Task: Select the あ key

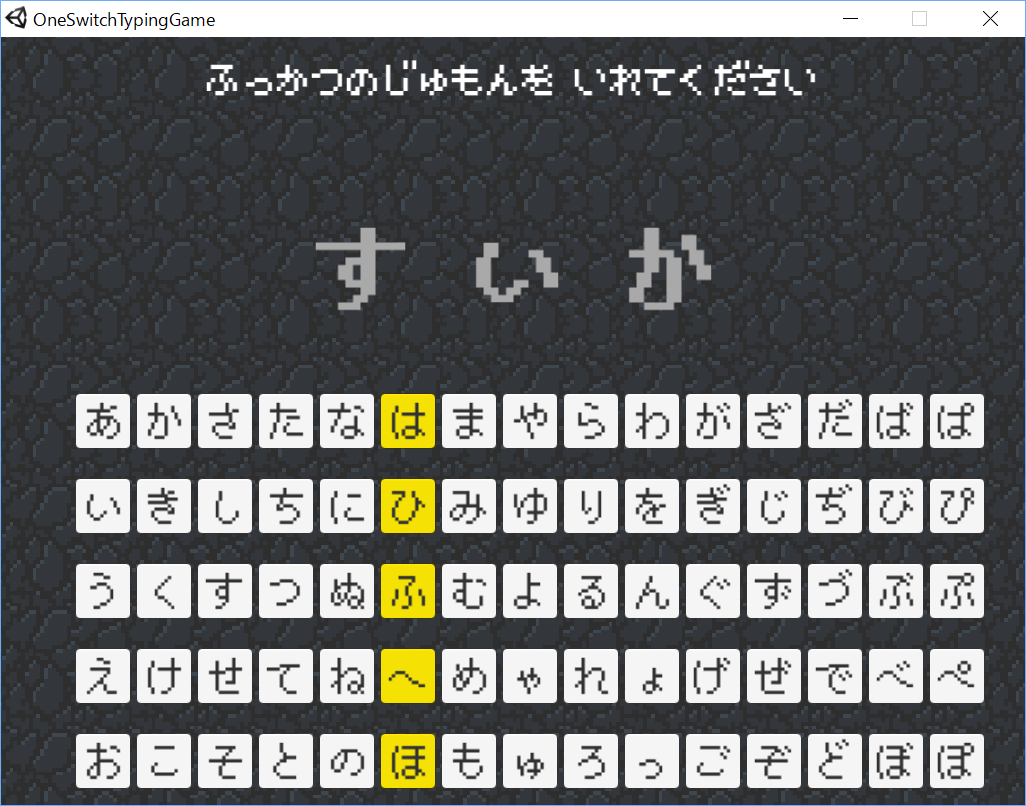Action: [103, 421]
